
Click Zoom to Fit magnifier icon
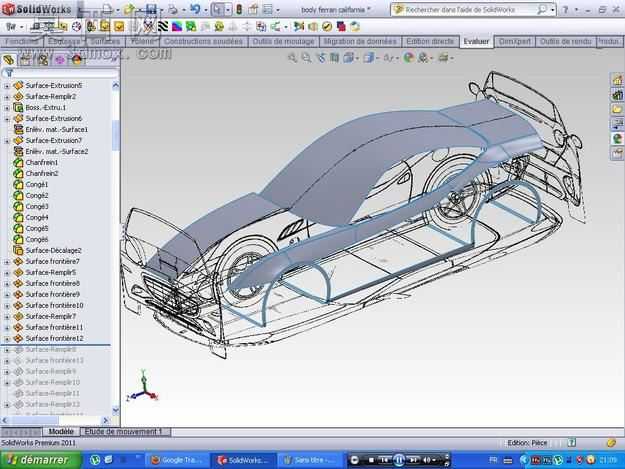pyautogui.click(x=293, y=58)
